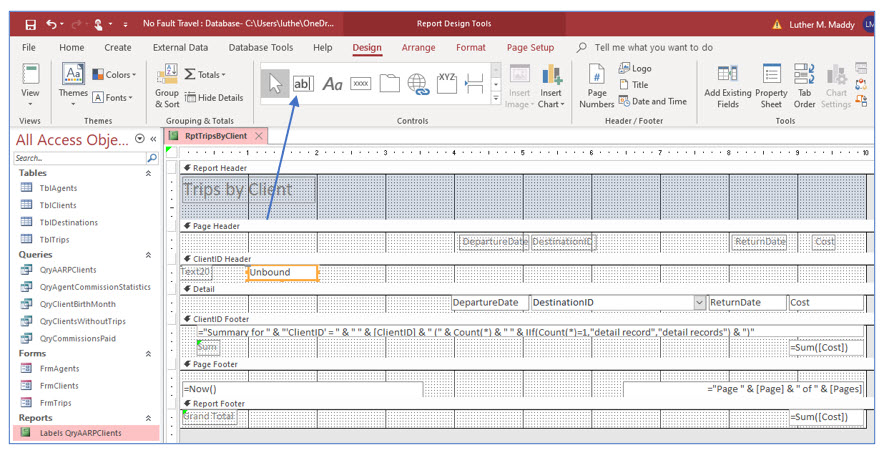Click the navigation pane Search box
Image resolution: width=884 pixels, height=454 pixels.
[80, 158]
